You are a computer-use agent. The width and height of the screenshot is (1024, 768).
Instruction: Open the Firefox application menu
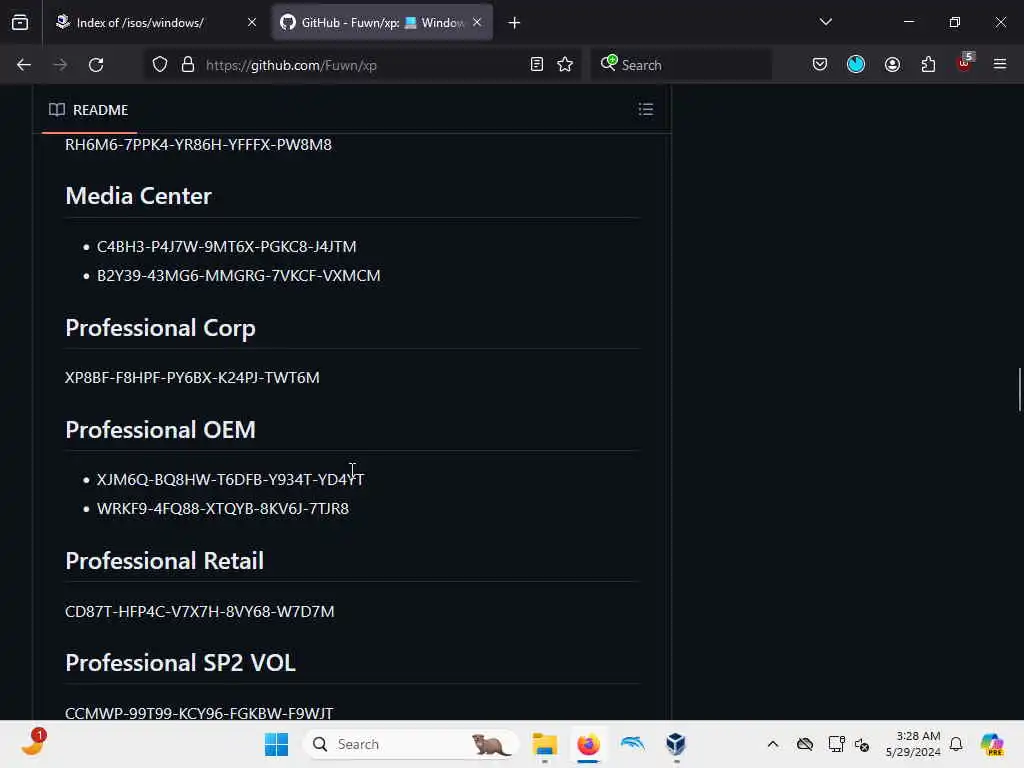pyautogui.click(x=1000, y=65)
